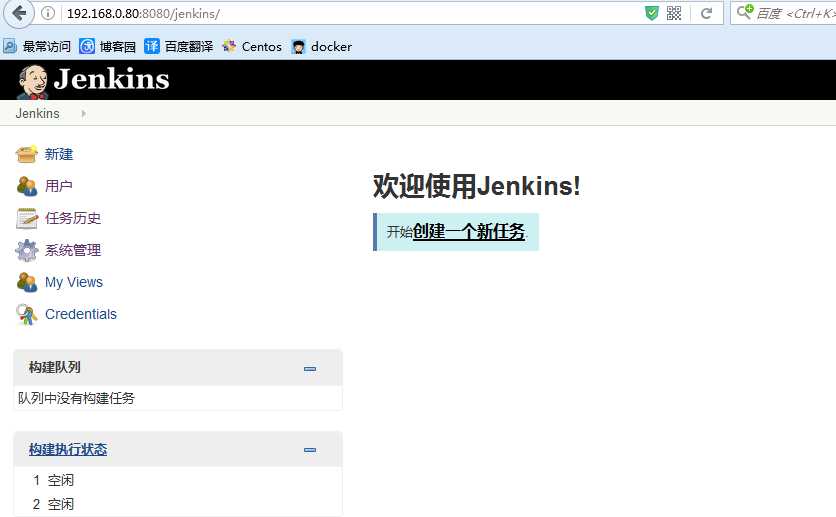Open the 百度翻译 bookmark label

tap(189, 47)
